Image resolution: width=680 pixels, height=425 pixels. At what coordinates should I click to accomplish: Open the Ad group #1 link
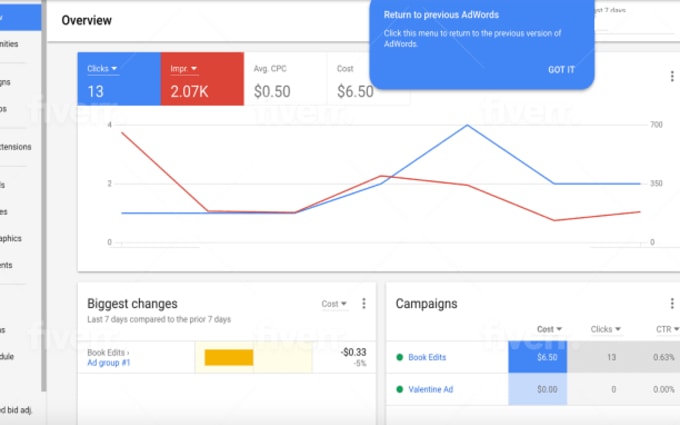[109, 363]
